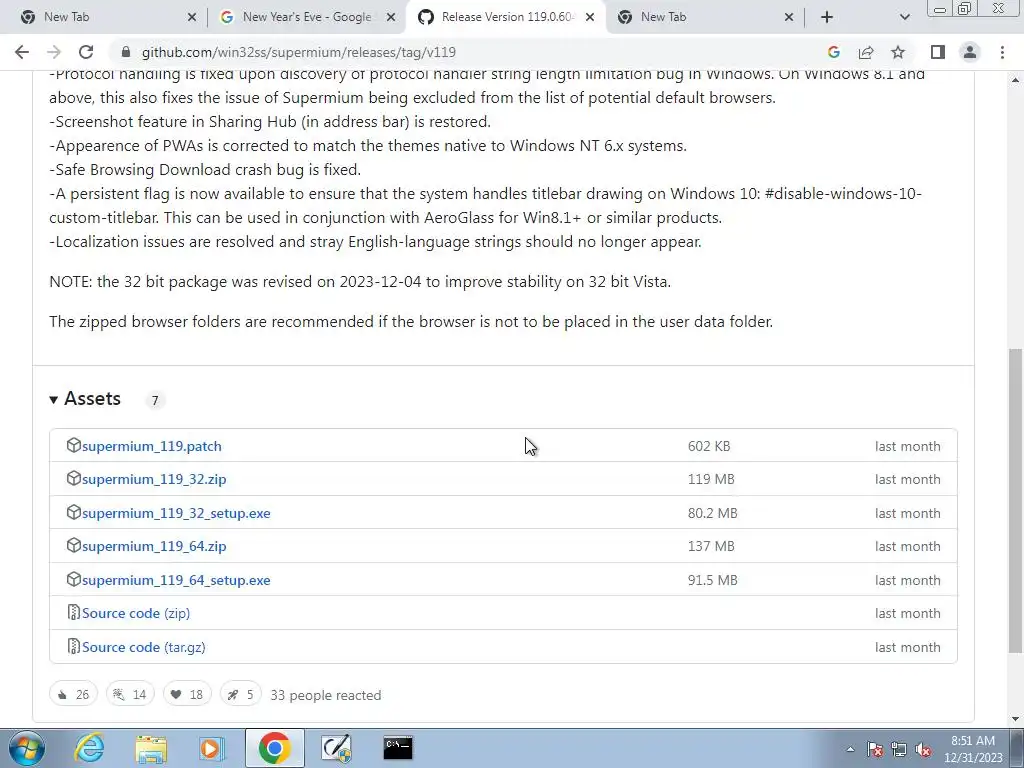Open the taskbar clock showing 8:51 AM
The image size is (1024, 768).
pos(973,749)
